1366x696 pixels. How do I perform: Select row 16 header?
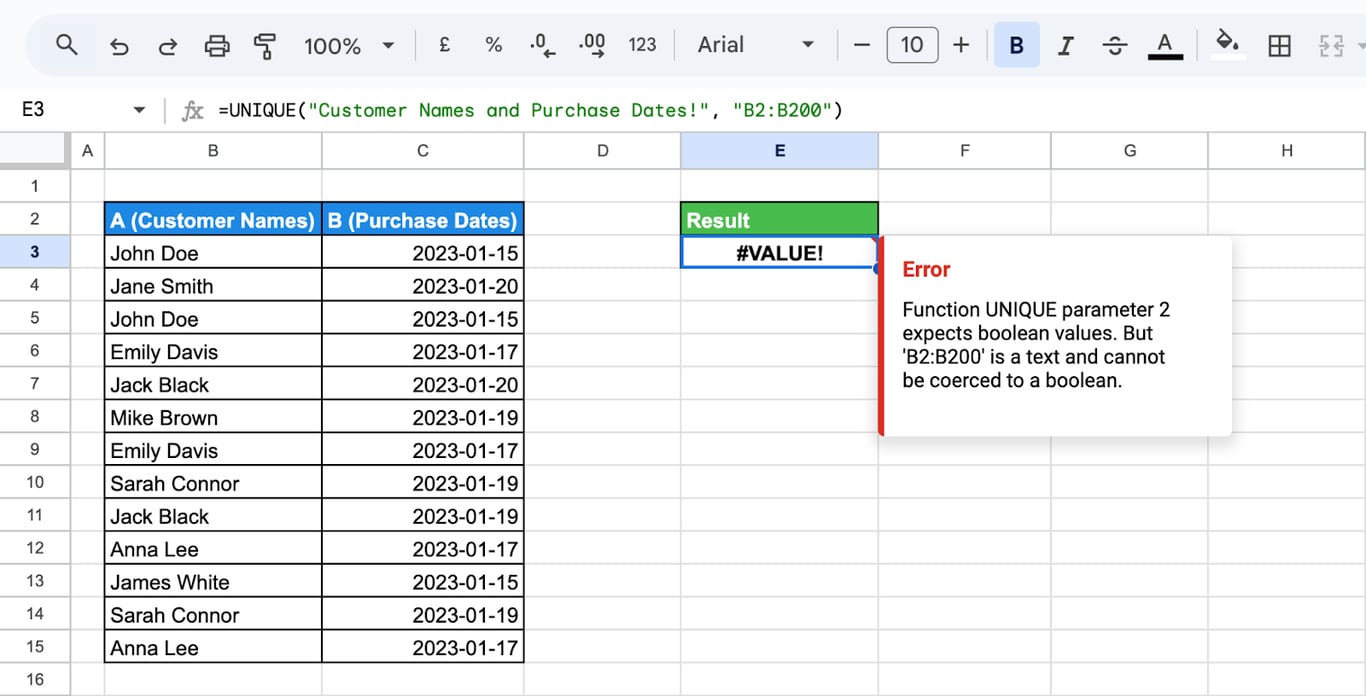click(35, 680)
